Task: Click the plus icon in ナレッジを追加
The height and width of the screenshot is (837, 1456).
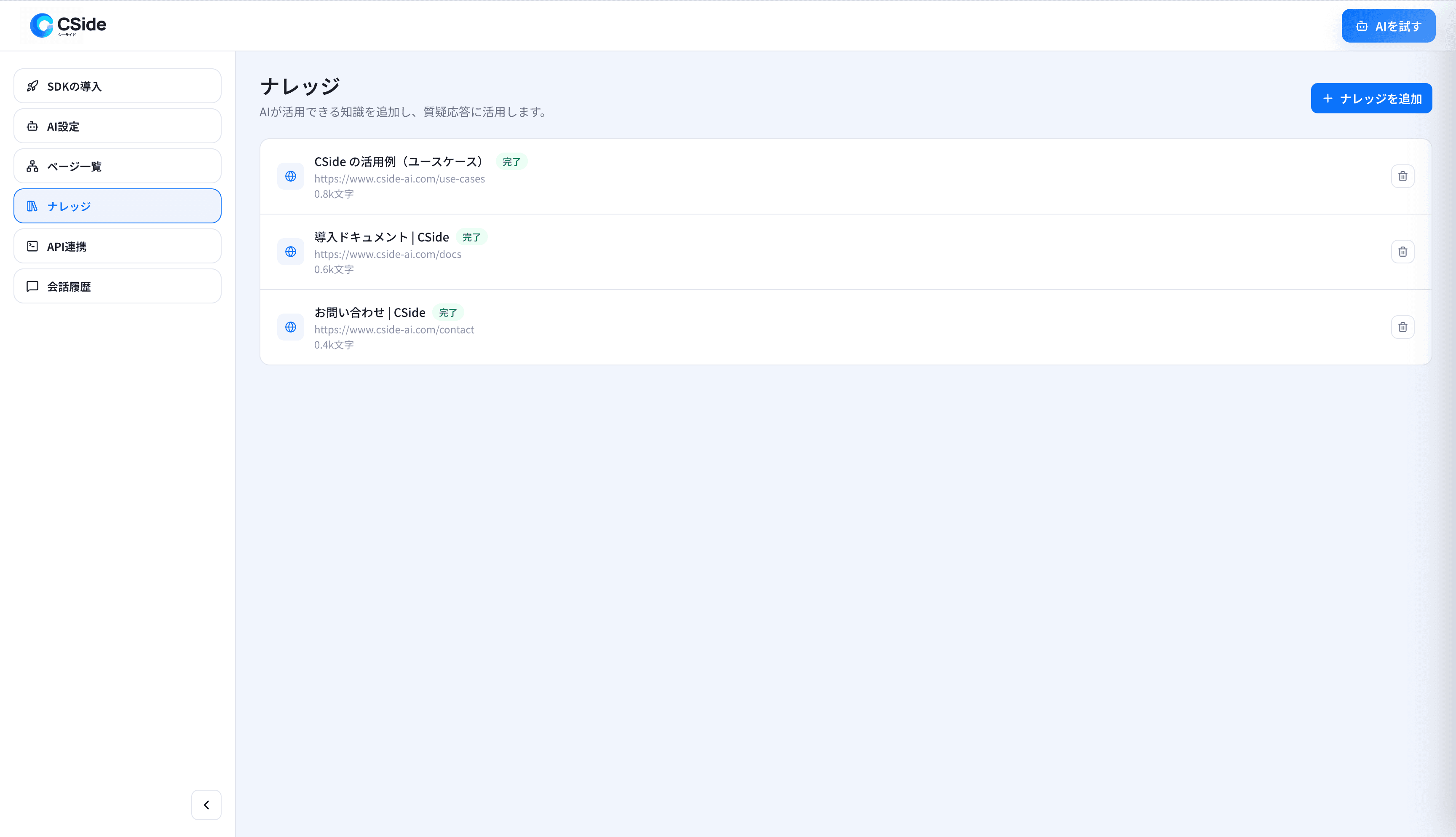Action: [x=1328, y=98]
